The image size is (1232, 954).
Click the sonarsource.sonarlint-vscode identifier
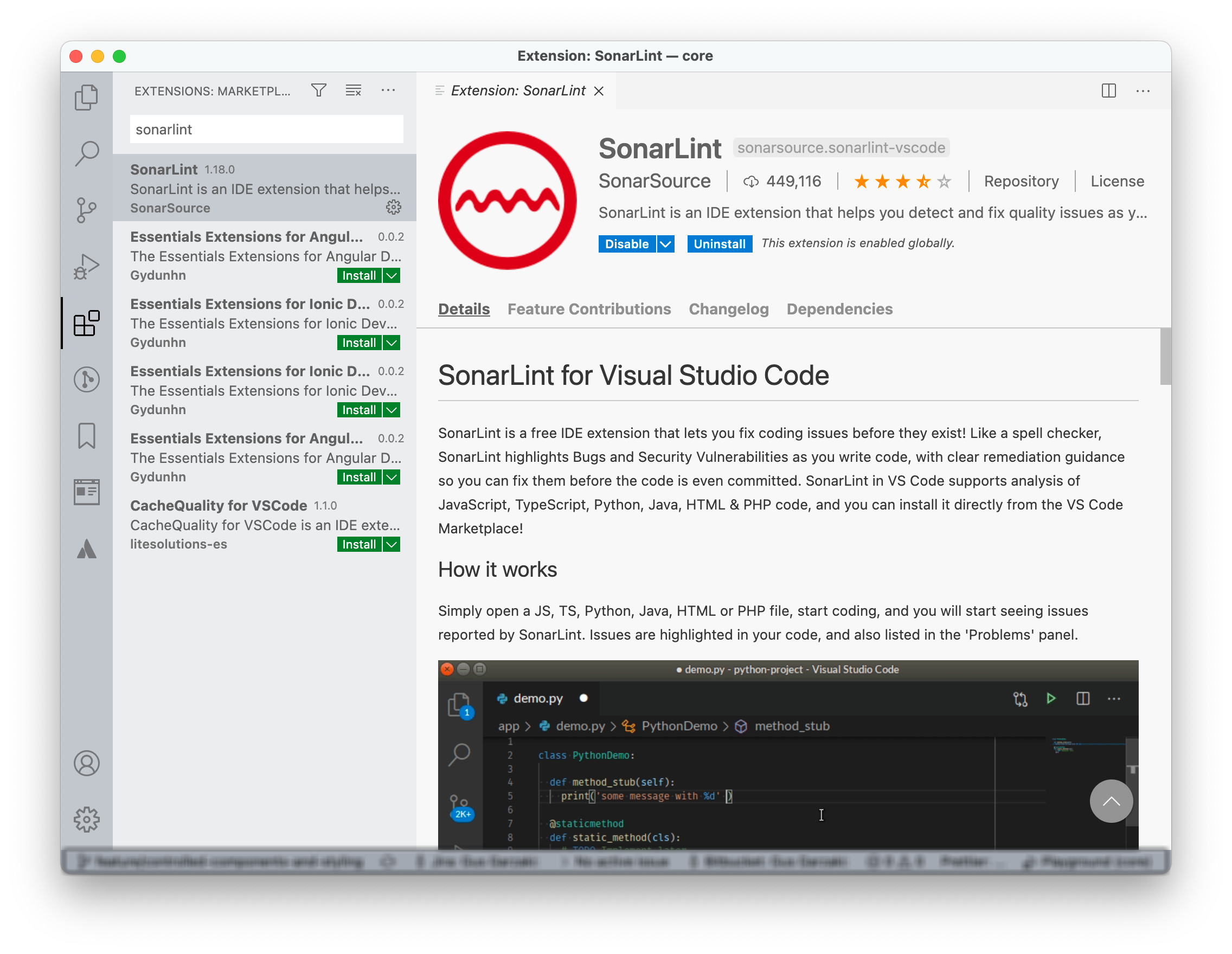(x=841, y=147)
